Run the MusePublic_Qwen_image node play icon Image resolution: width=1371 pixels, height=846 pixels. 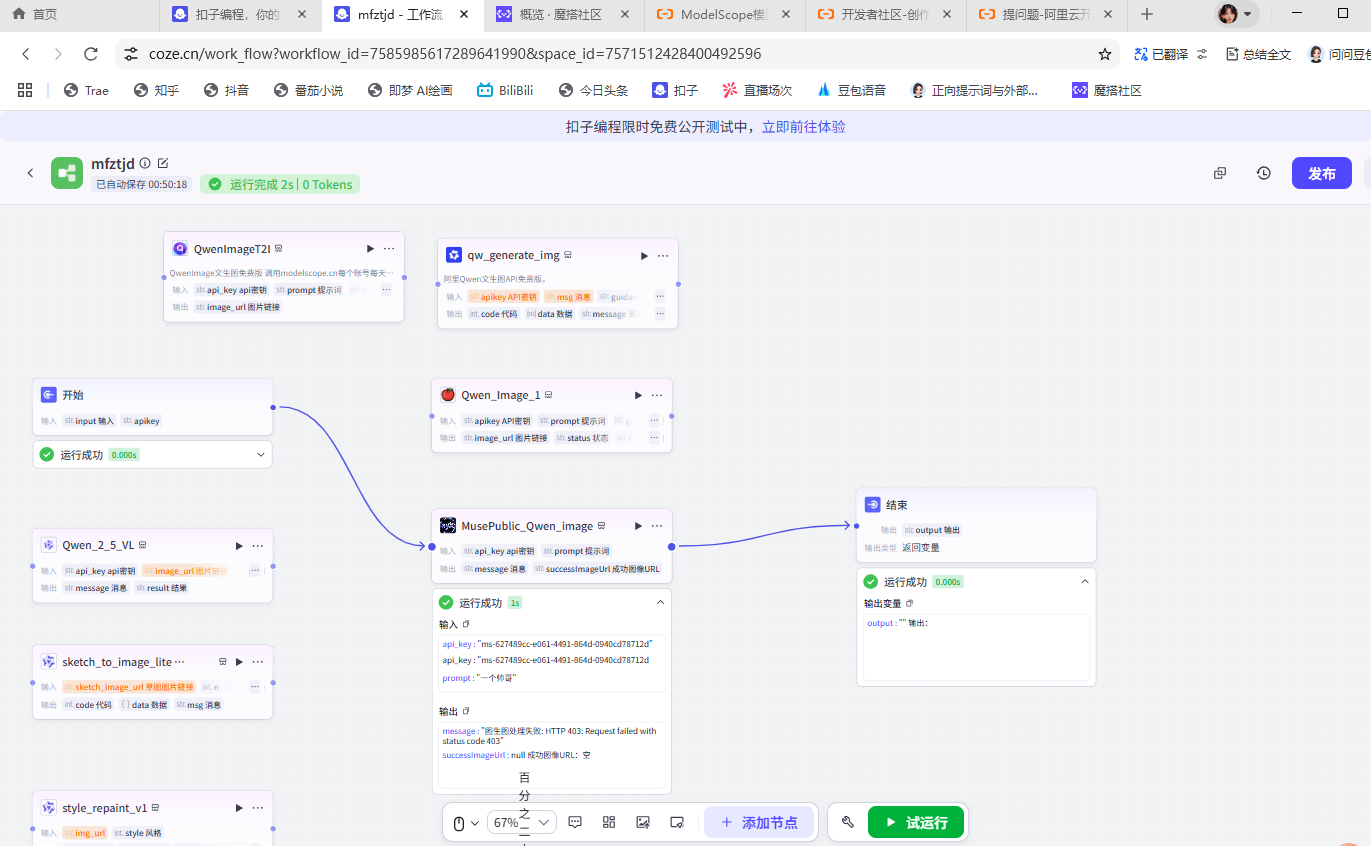(638, 525)
